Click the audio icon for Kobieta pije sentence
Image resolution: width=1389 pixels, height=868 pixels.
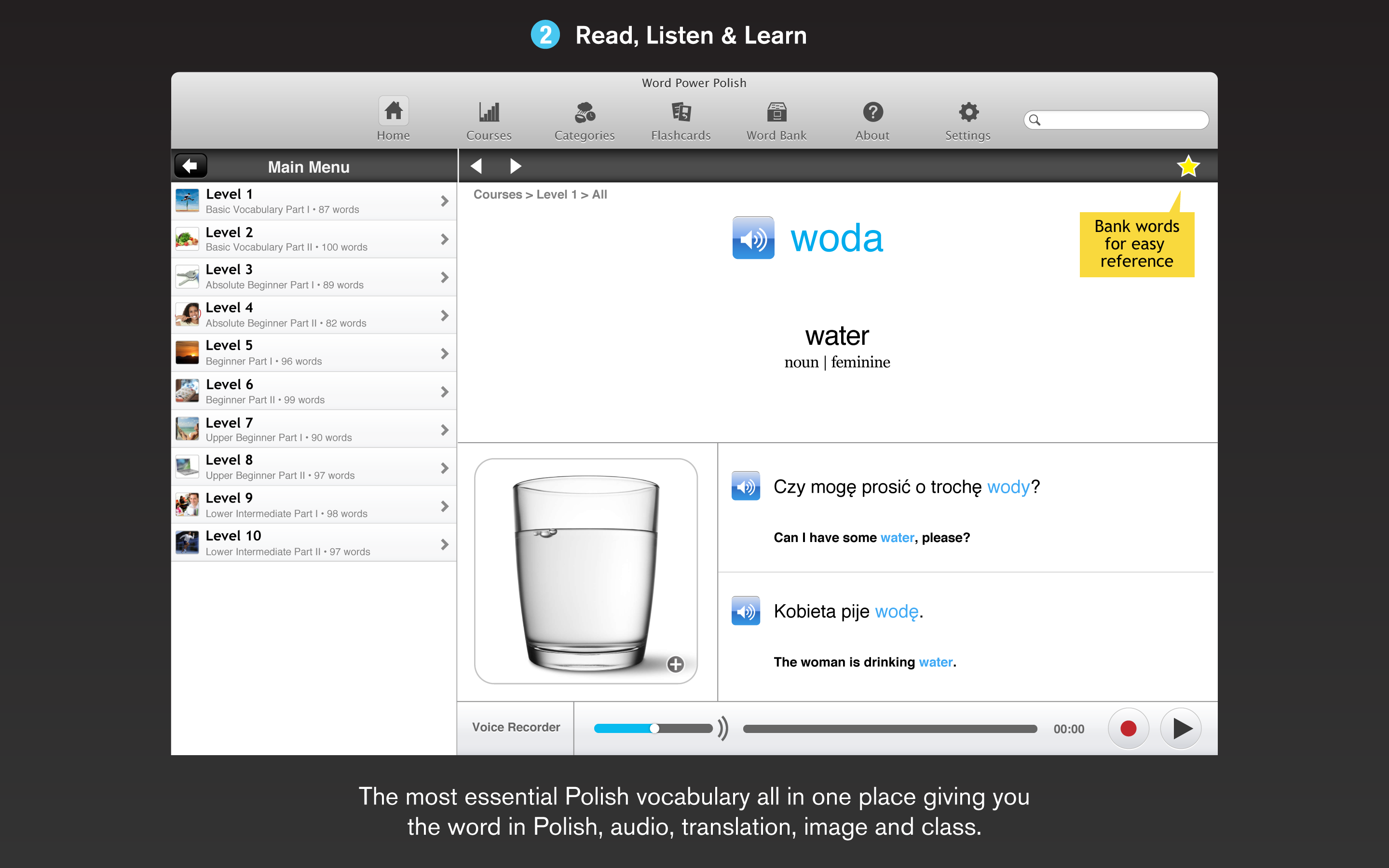coord(748,611)
